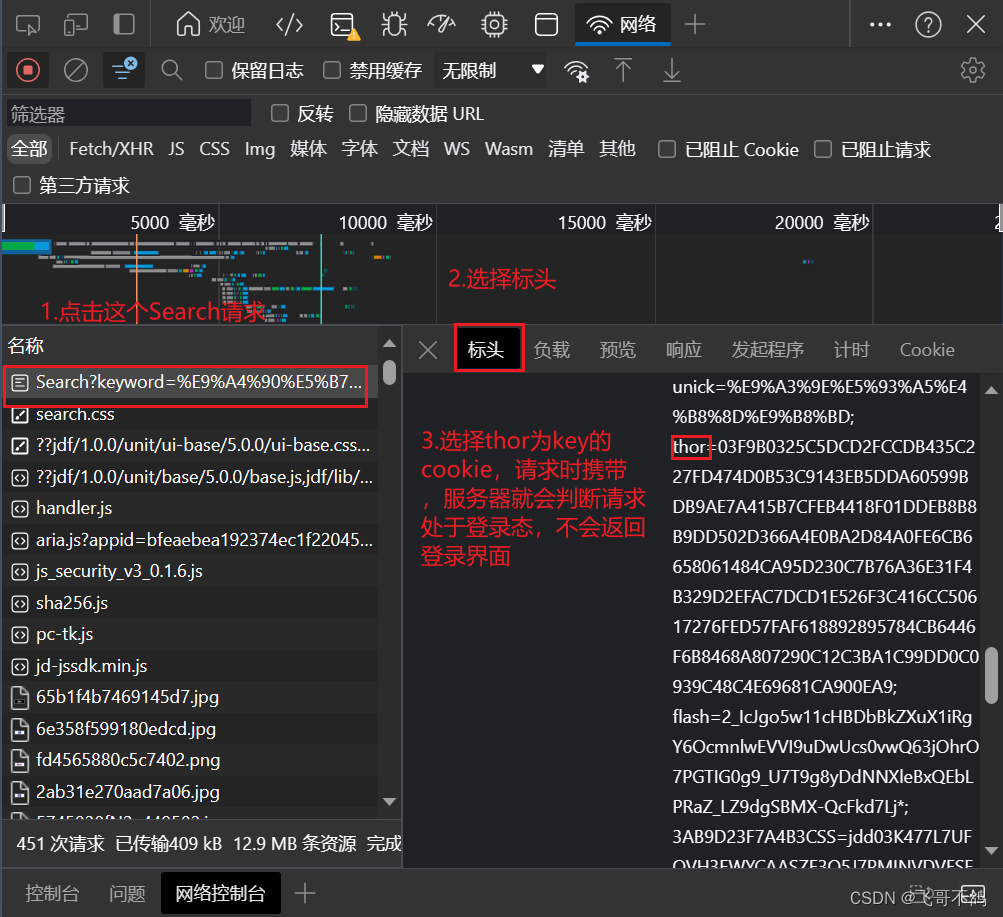
Task: Toggle device emulation icon
Action: coord(76,25)
